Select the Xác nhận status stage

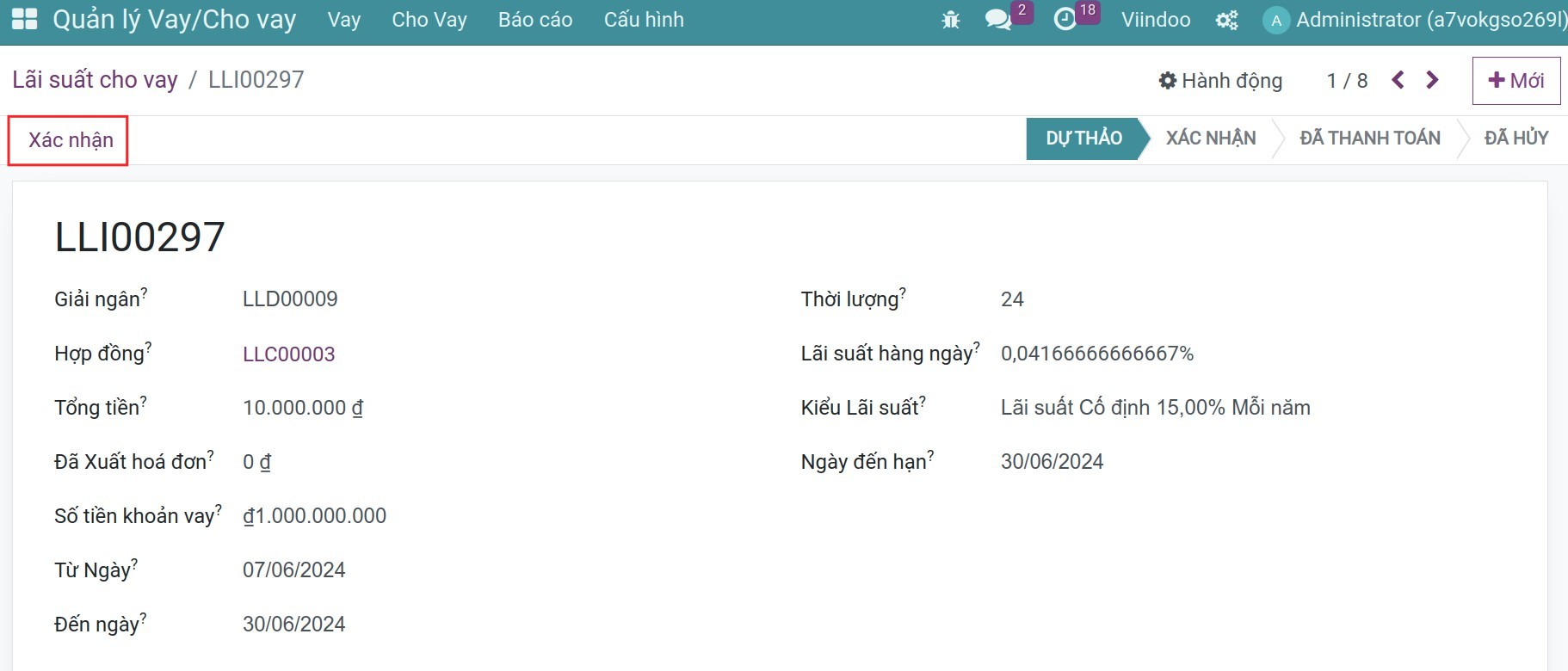pyautogui.click(x=1211, y=139)
